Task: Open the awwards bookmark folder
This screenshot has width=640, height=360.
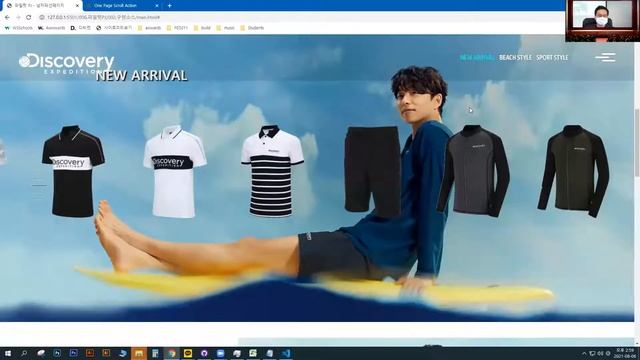Action: [x=149, y=28]
